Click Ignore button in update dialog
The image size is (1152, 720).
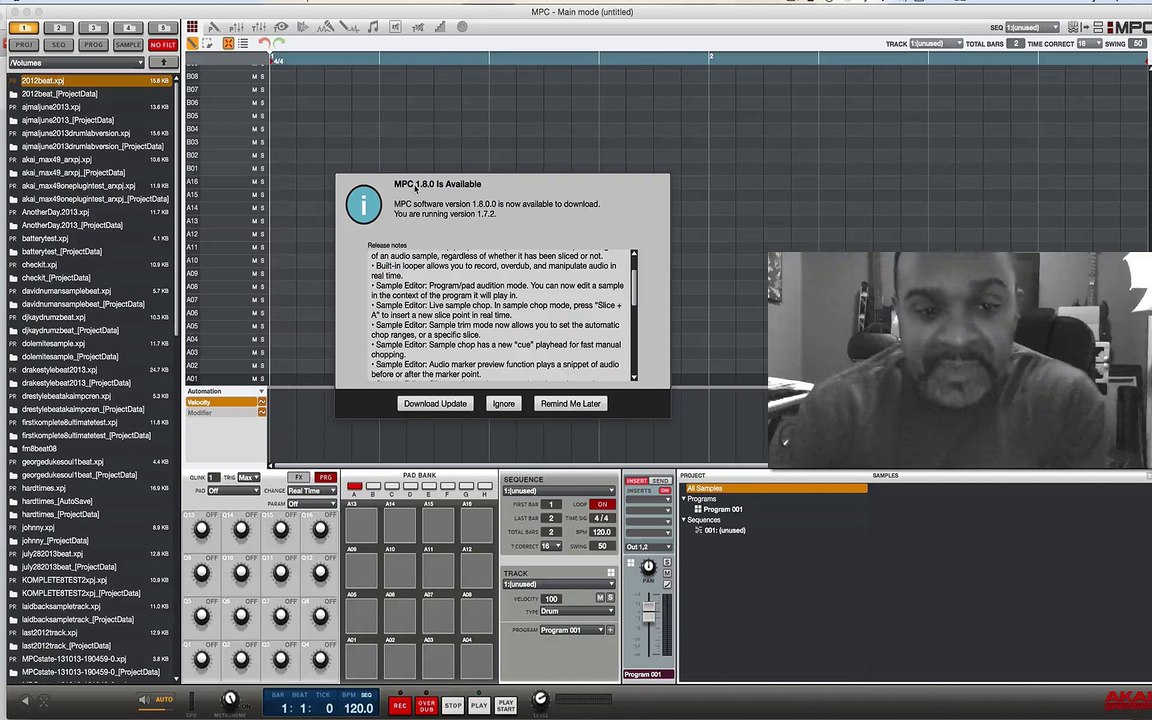pos(503,403)
